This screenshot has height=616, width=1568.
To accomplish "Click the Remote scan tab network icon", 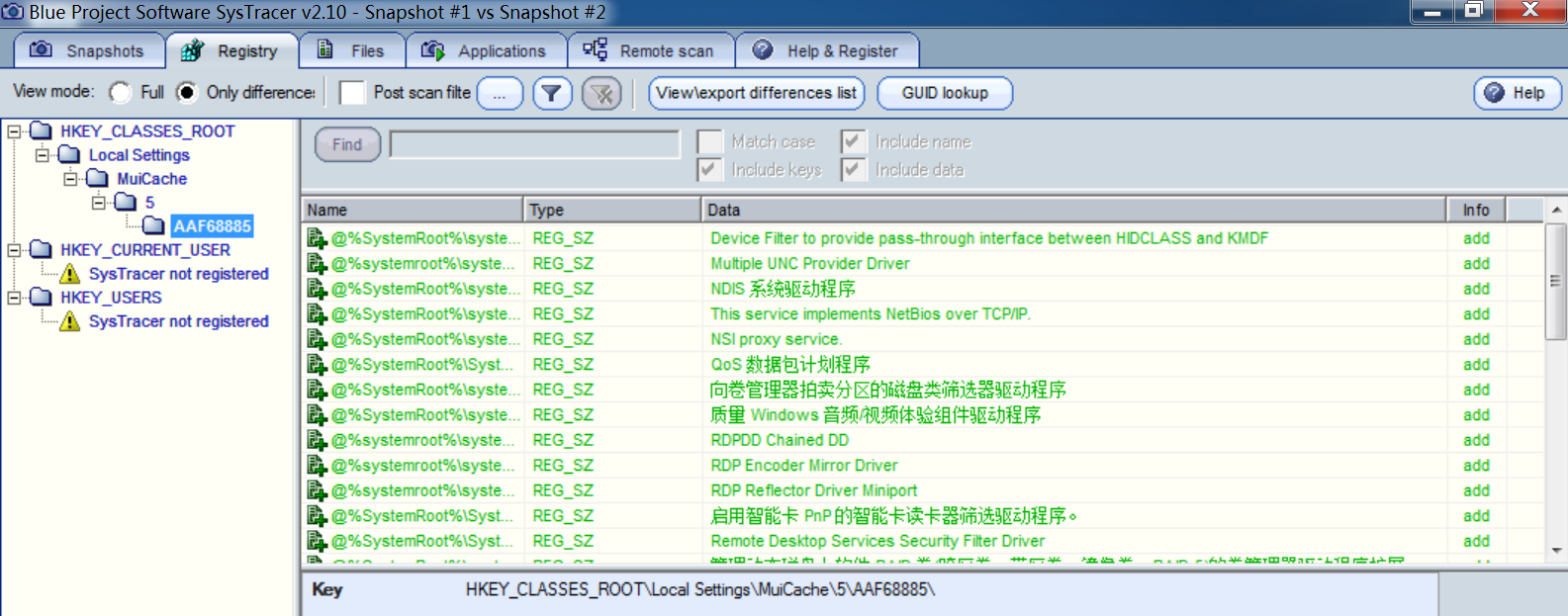I will pos(595,49).
